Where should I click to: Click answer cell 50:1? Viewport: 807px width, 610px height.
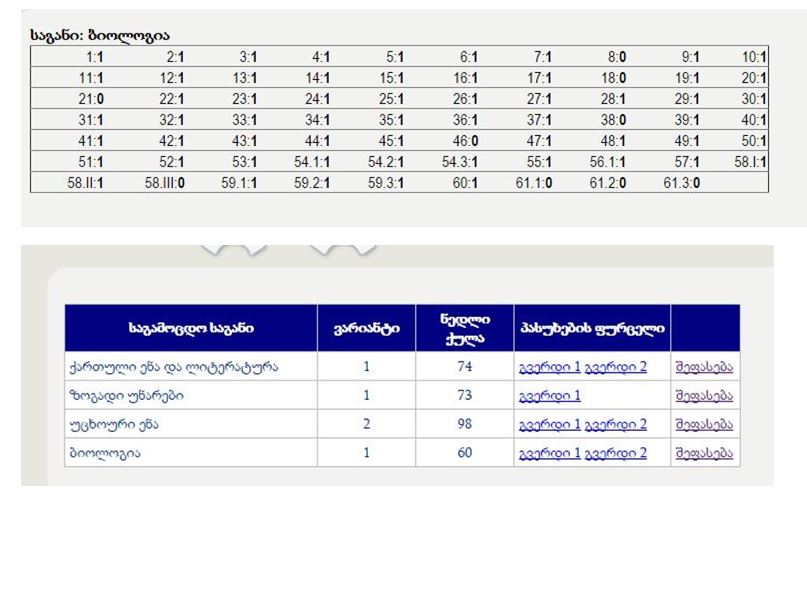(x=755, y=141)
